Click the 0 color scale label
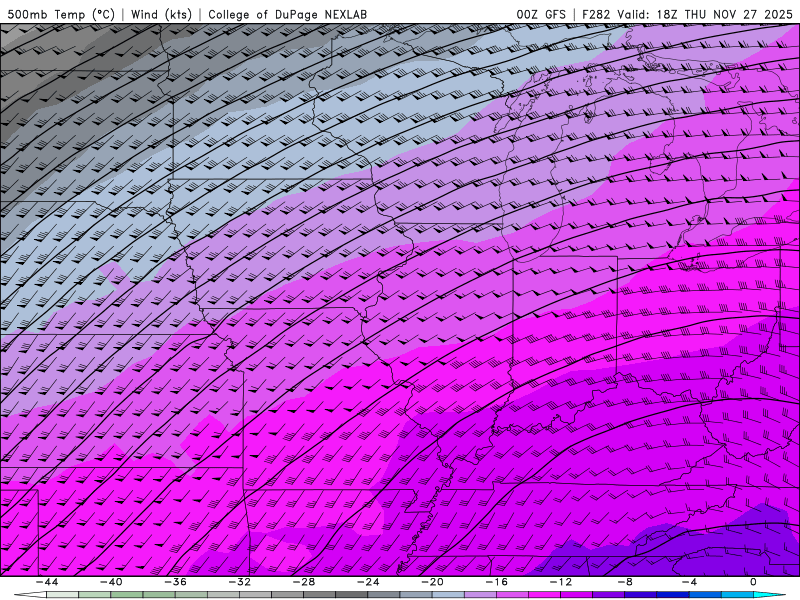Screen dimensions: 800x600 tap(754, 582)
